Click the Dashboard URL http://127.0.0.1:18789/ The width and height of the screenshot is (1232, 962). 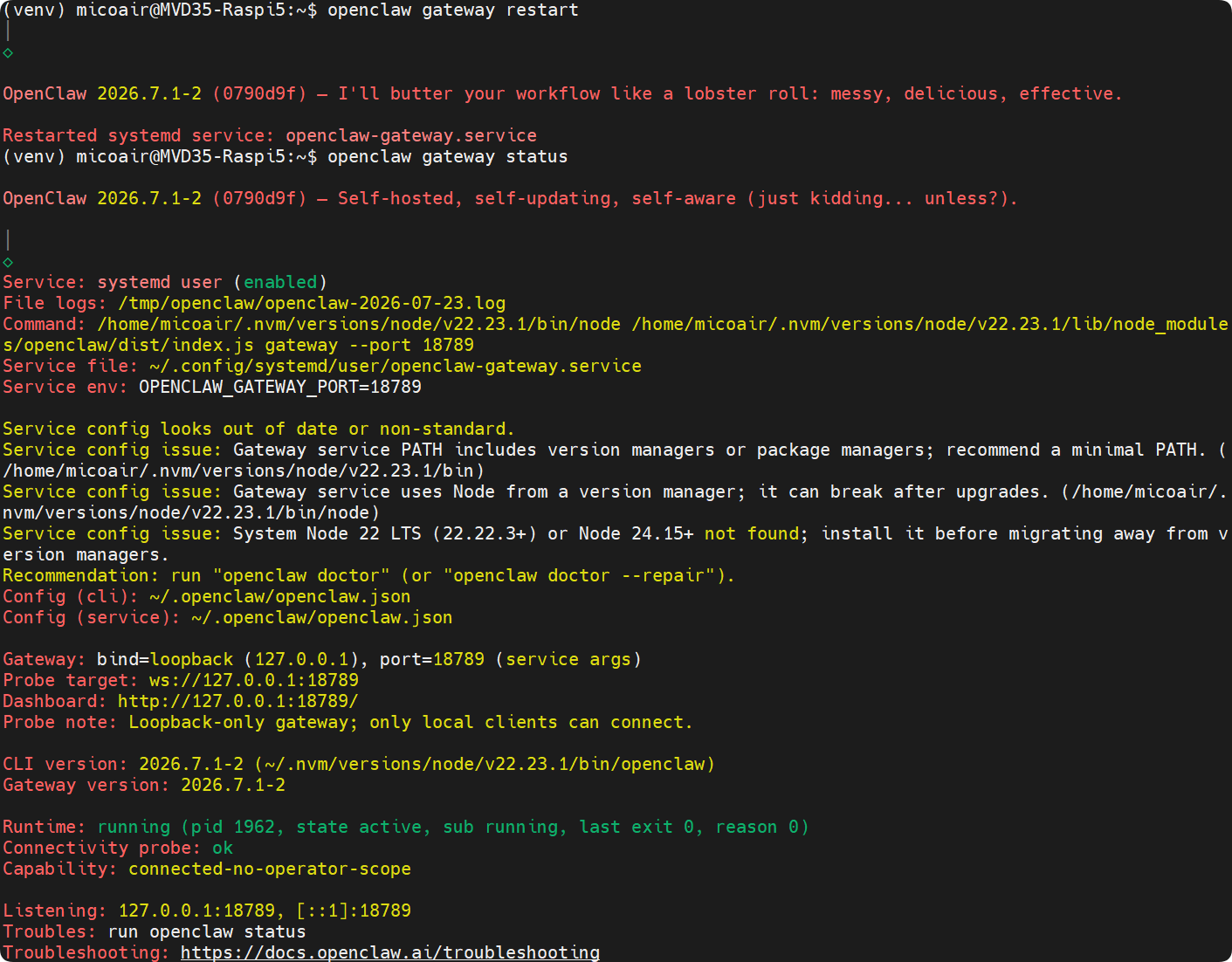point(237,701)
